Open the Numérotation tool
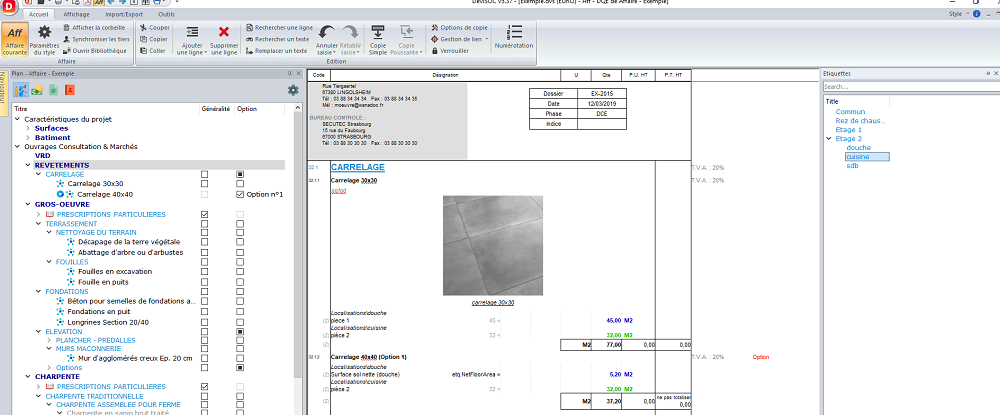 pyautogui.click(x=513, y=37)
